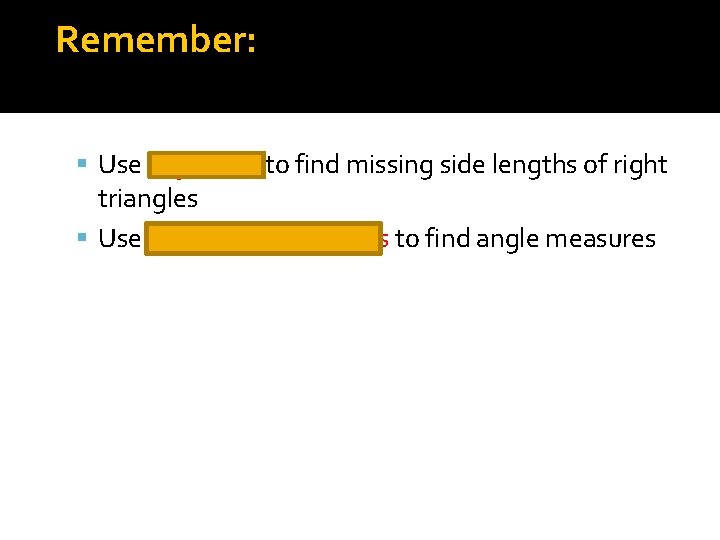Click the word "find" before "missing"
The width and height of the screenshot is (720, 540).
[317, 164]
